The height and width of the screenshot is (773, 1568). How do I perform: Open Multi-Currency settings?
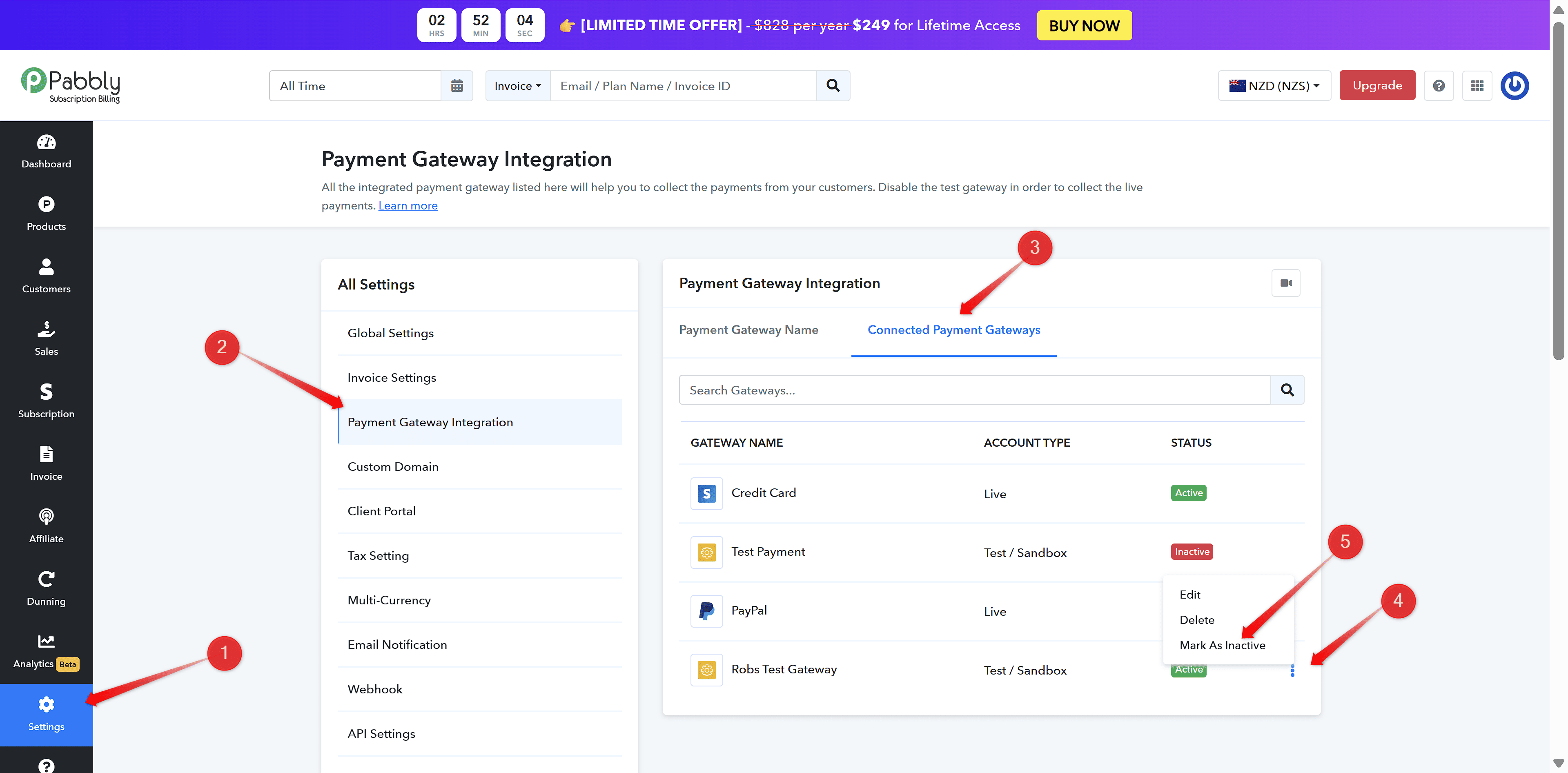(480, 600)
